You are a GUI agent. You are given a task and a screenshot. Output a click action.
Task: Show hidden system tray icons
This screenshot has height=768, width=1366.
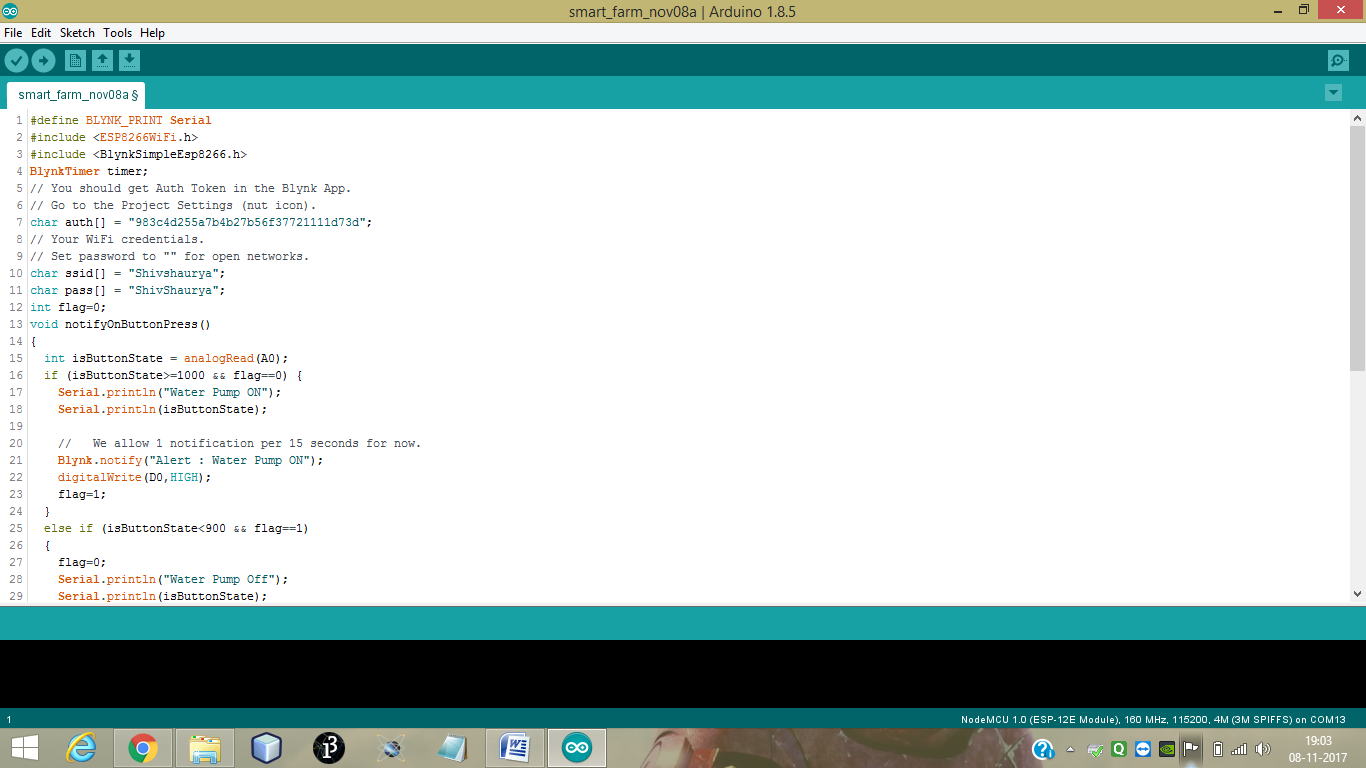(x=1071, y=749)
